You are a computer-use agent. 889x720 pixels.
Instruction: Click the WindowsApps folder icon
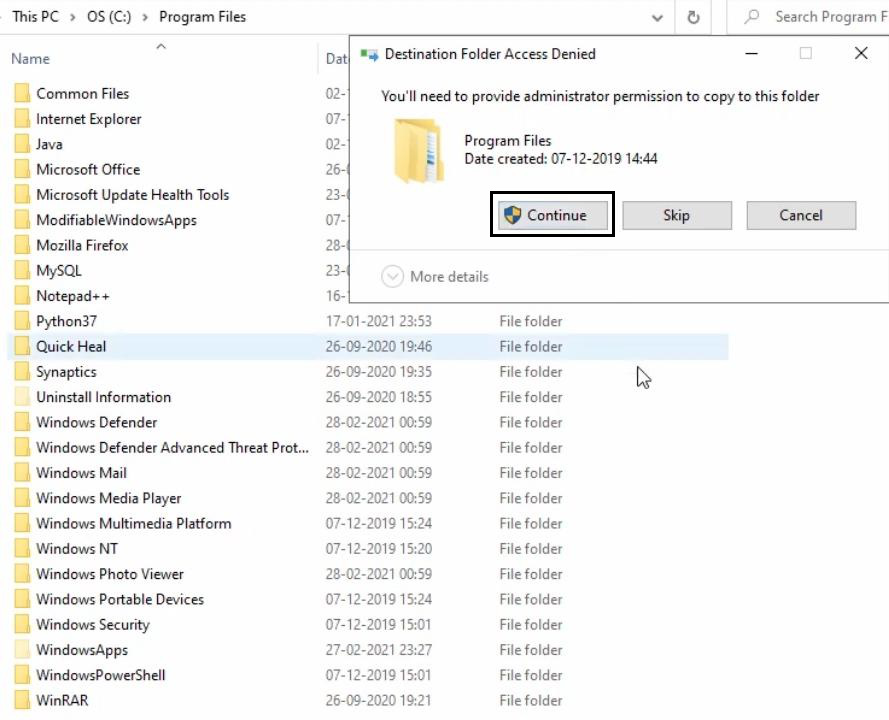tap(22, 650)
